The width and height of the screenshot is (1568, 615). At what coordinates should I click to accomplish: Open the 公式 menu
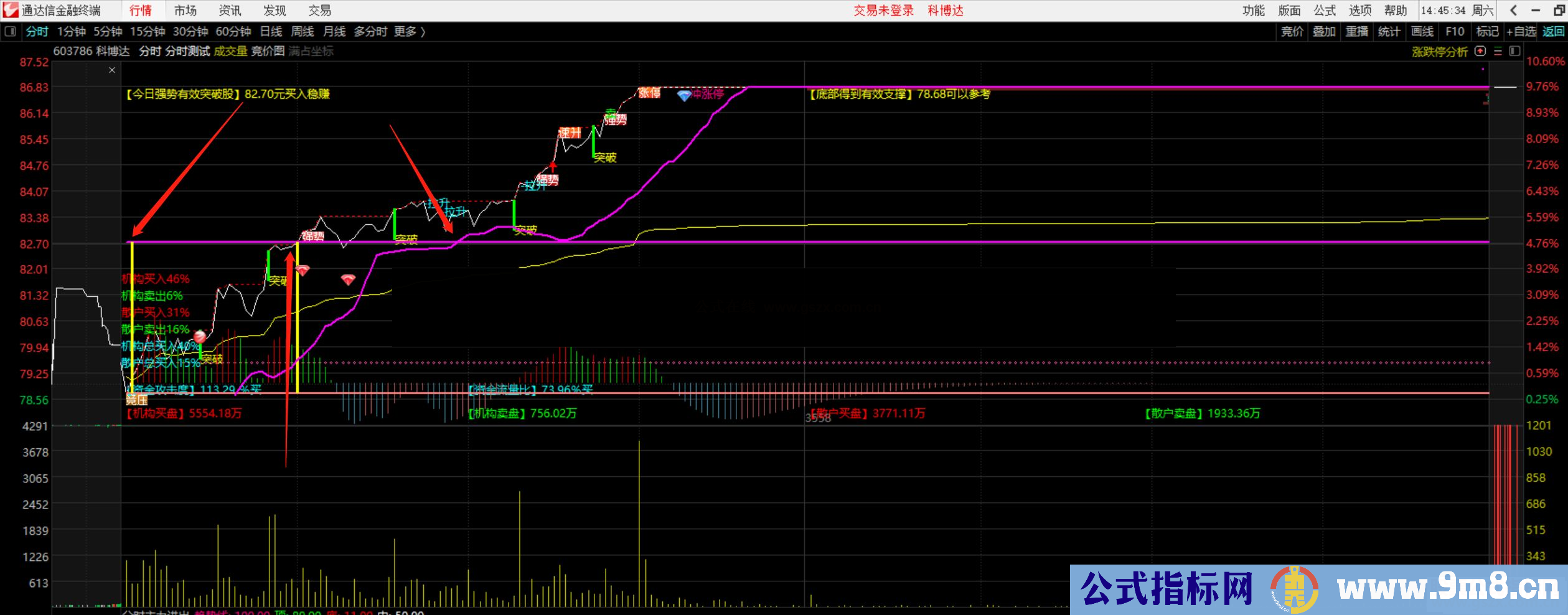tap(1325, 11)
